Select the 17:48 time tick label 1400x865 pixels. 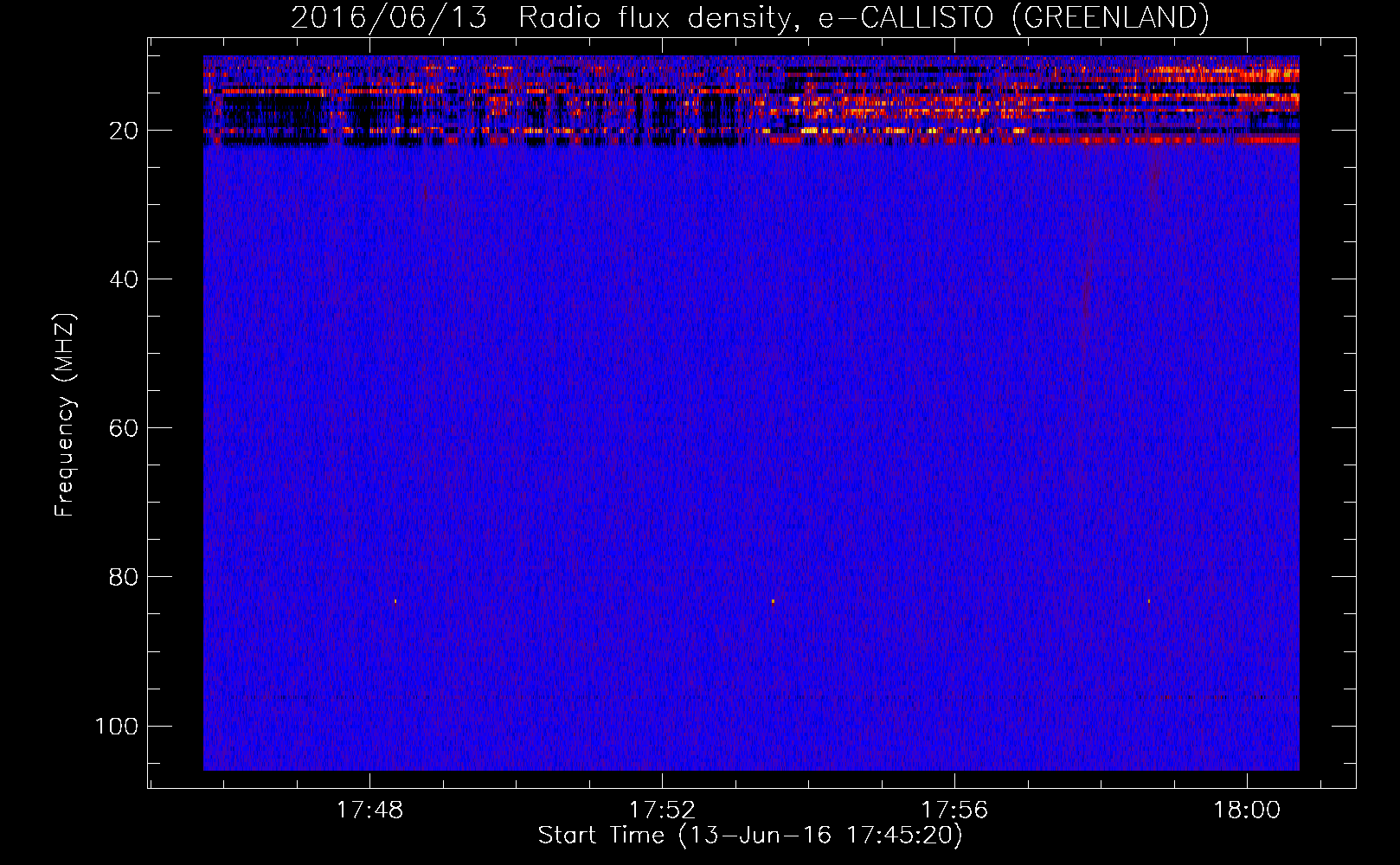pos(369,811)
